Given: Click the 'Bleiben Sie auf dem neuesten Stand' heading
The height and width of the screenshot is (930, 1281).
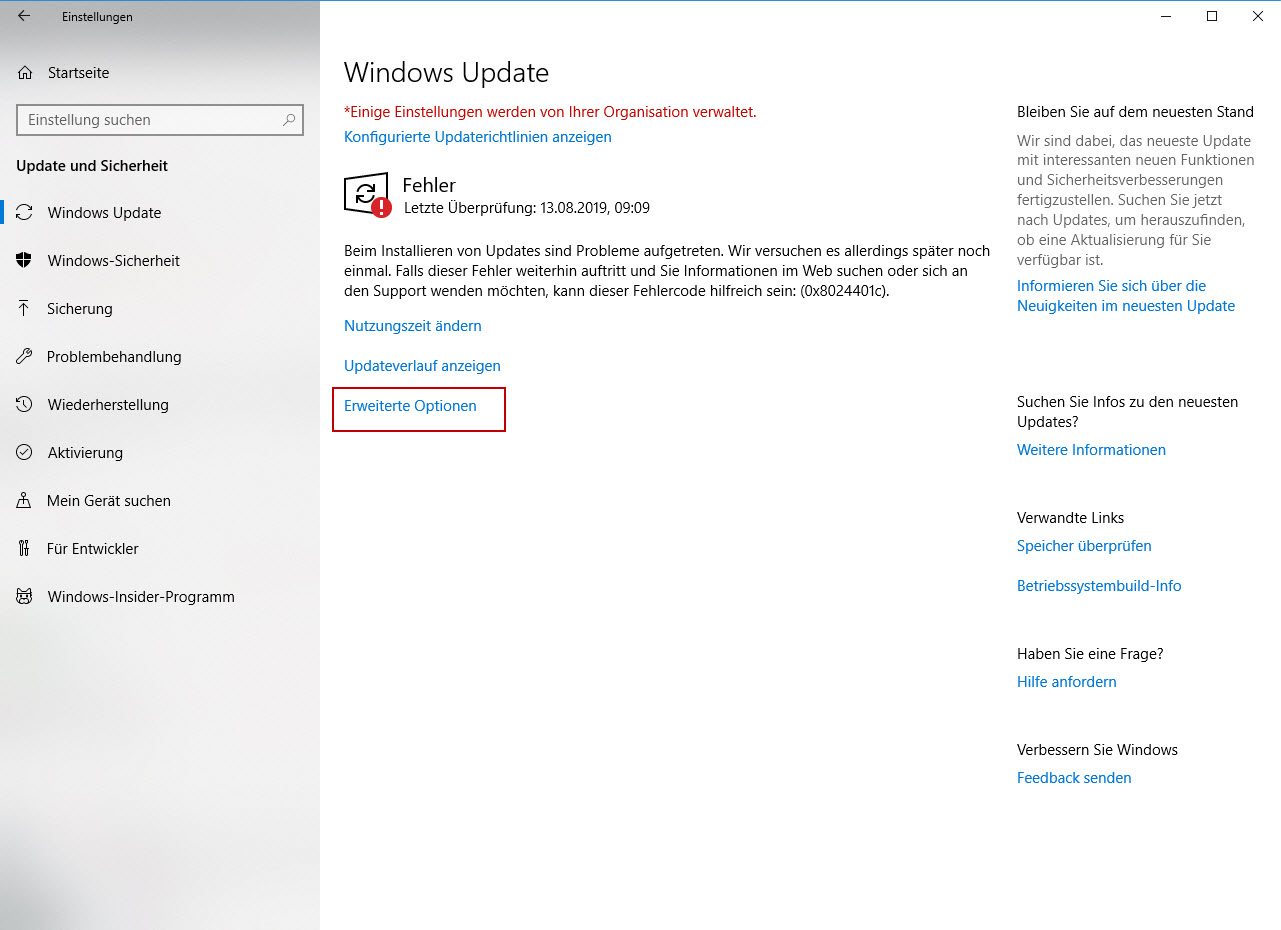Looking at the screenshot, I should (x=1135, y=112).
